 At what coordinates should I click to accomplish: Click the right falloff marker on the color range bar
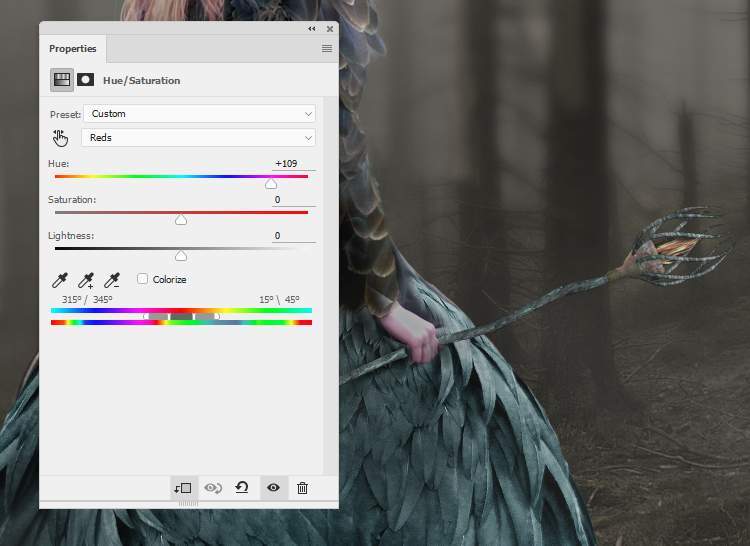(x=217, y=317)
